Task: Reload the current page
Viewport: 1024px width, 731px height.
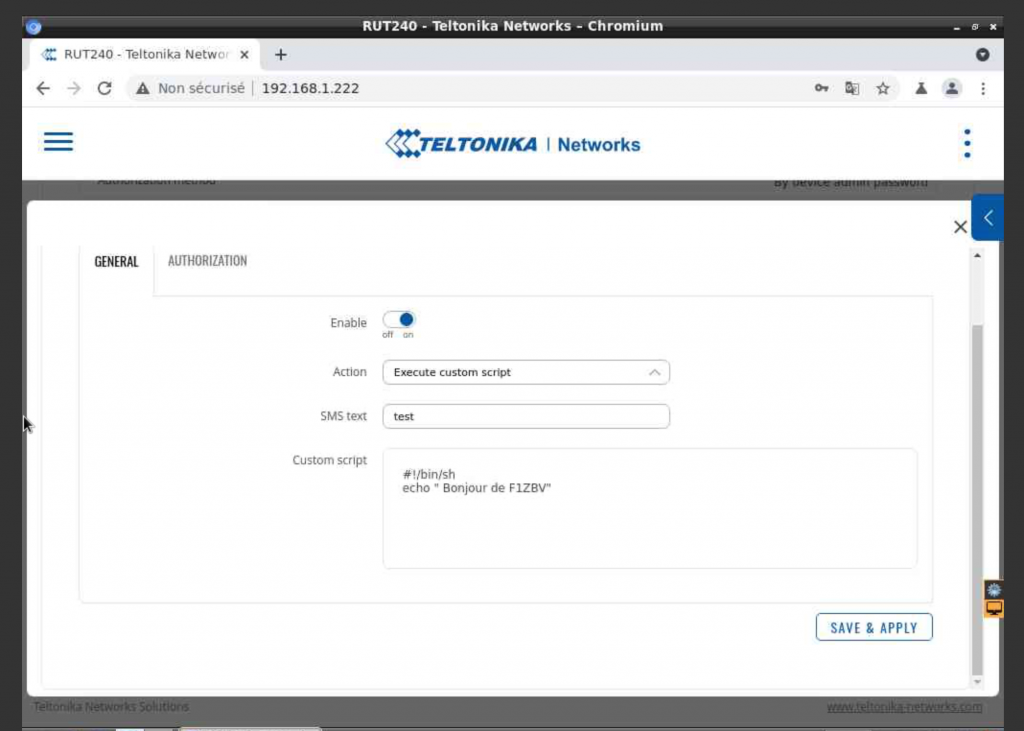Action: (x=104, y=88)
